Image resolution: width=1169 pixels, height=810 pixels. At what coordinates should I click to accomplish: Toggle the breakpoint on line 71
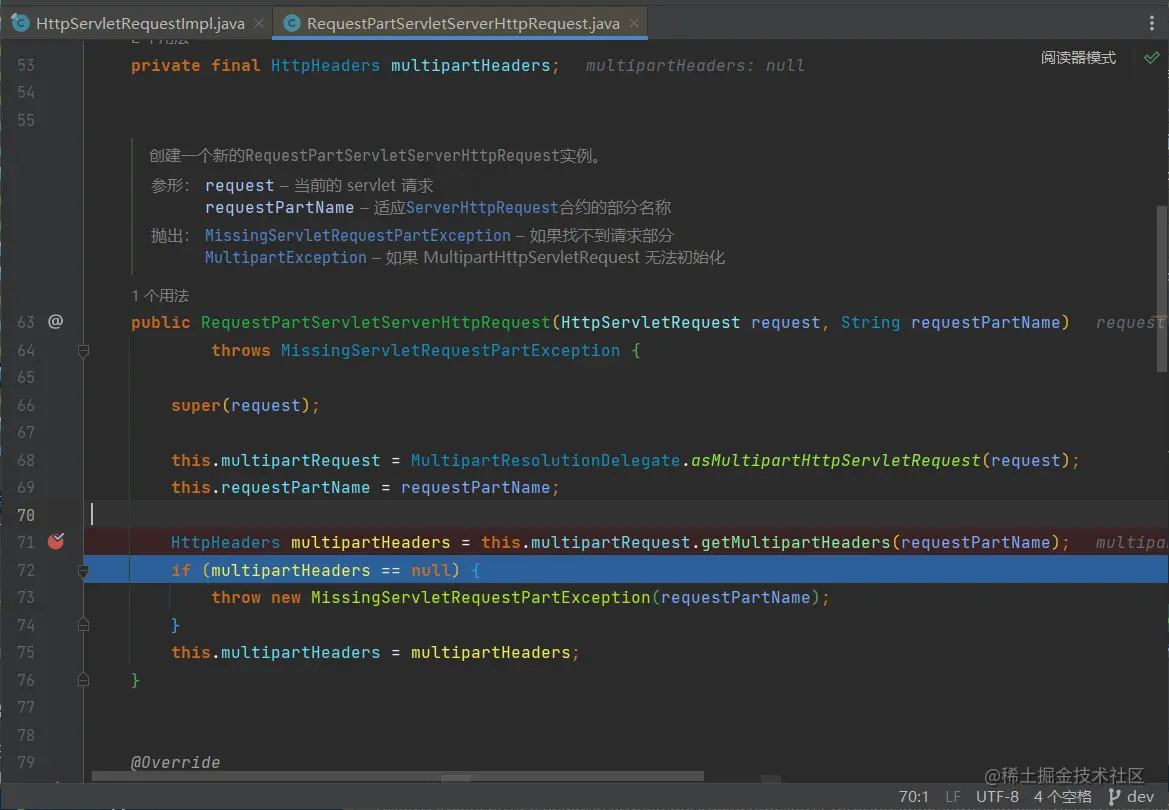tap(56, 541)
